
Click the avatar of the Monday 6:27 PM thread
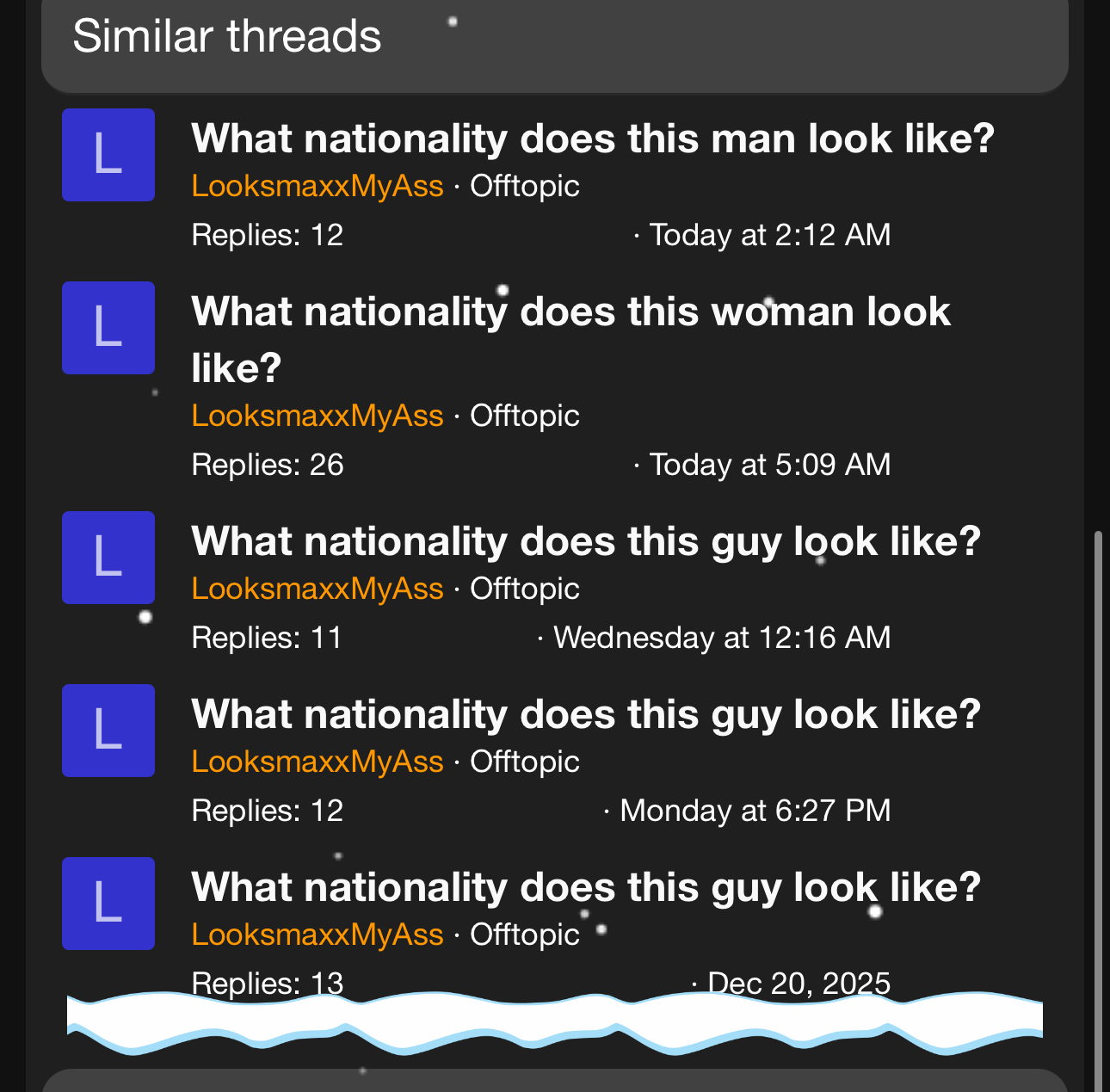pyautogui.click(x=108, y=731)
